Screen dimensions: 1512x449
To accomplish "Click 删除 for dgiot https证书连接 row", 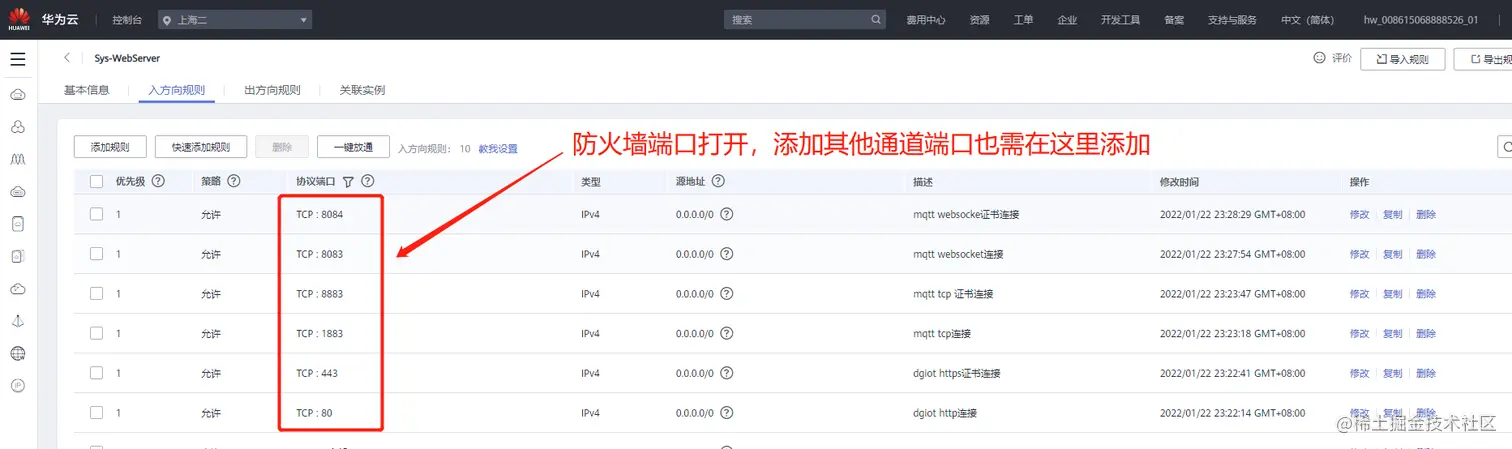I will 1426,373.
